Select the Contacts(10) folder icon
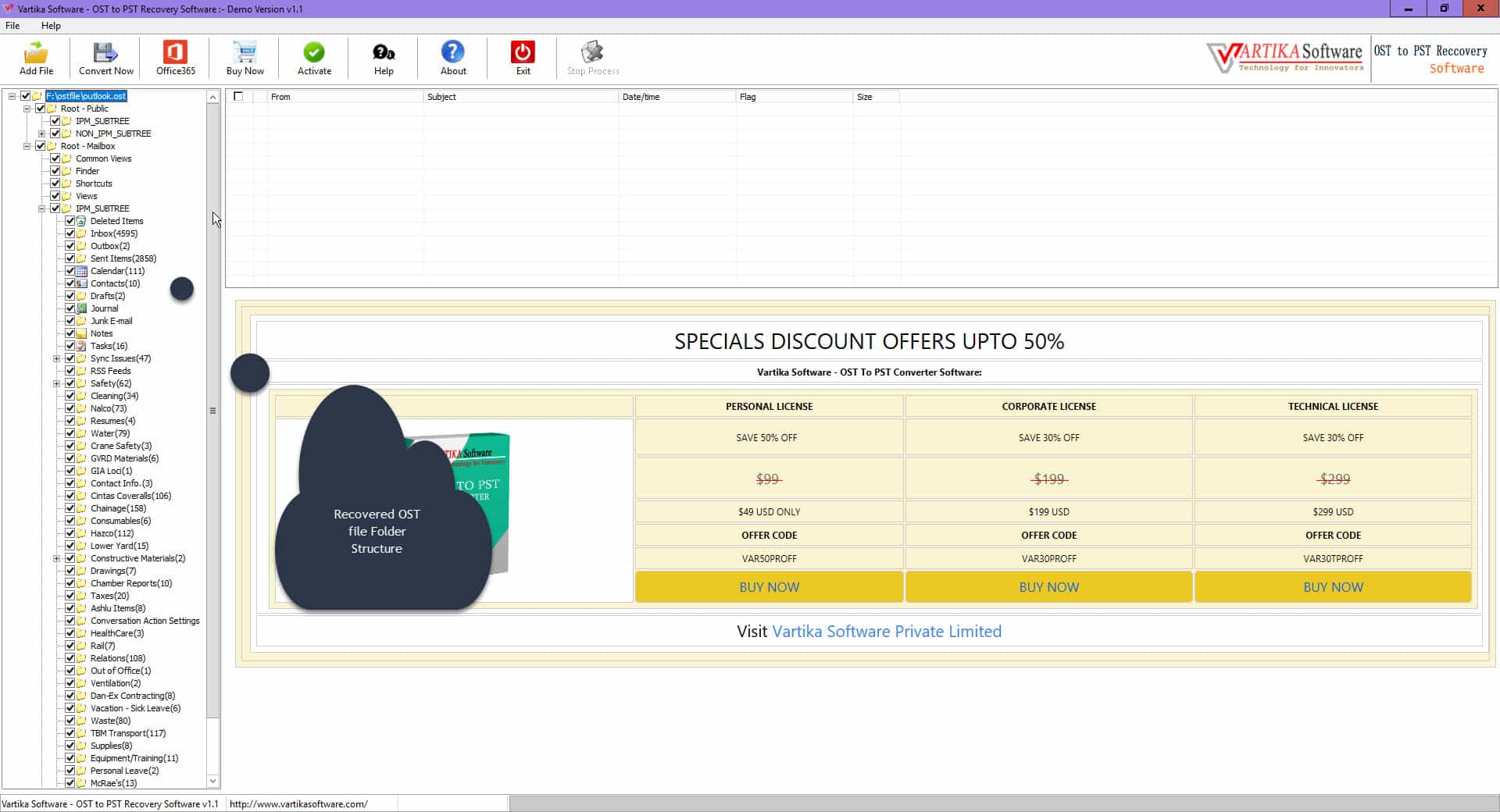 [81, 283]
